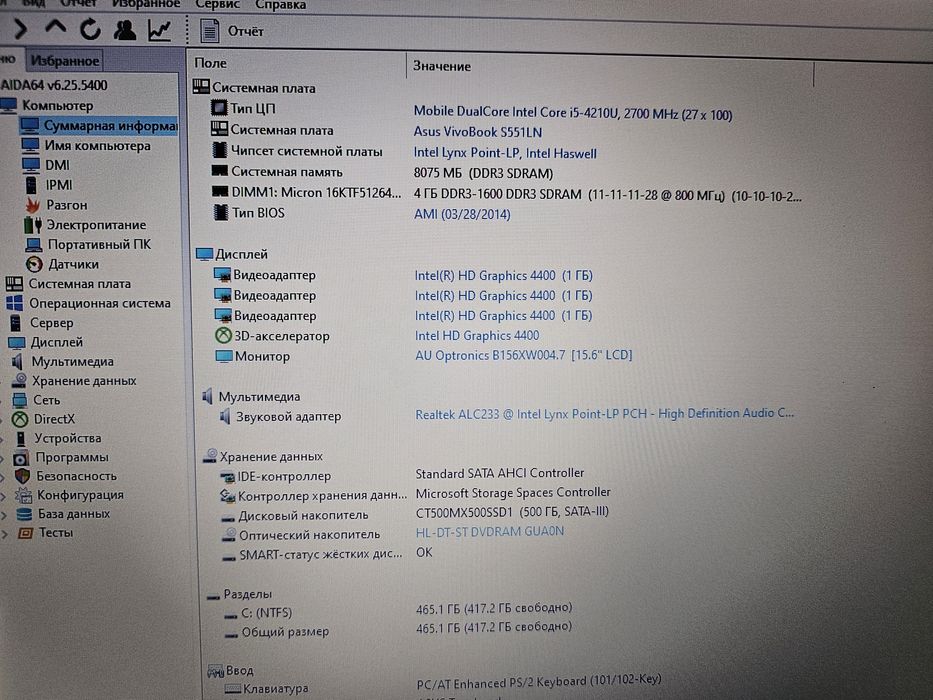Click the DirectX Xbox icon in sidebar

pyautogui.click(x=20, y=419)
